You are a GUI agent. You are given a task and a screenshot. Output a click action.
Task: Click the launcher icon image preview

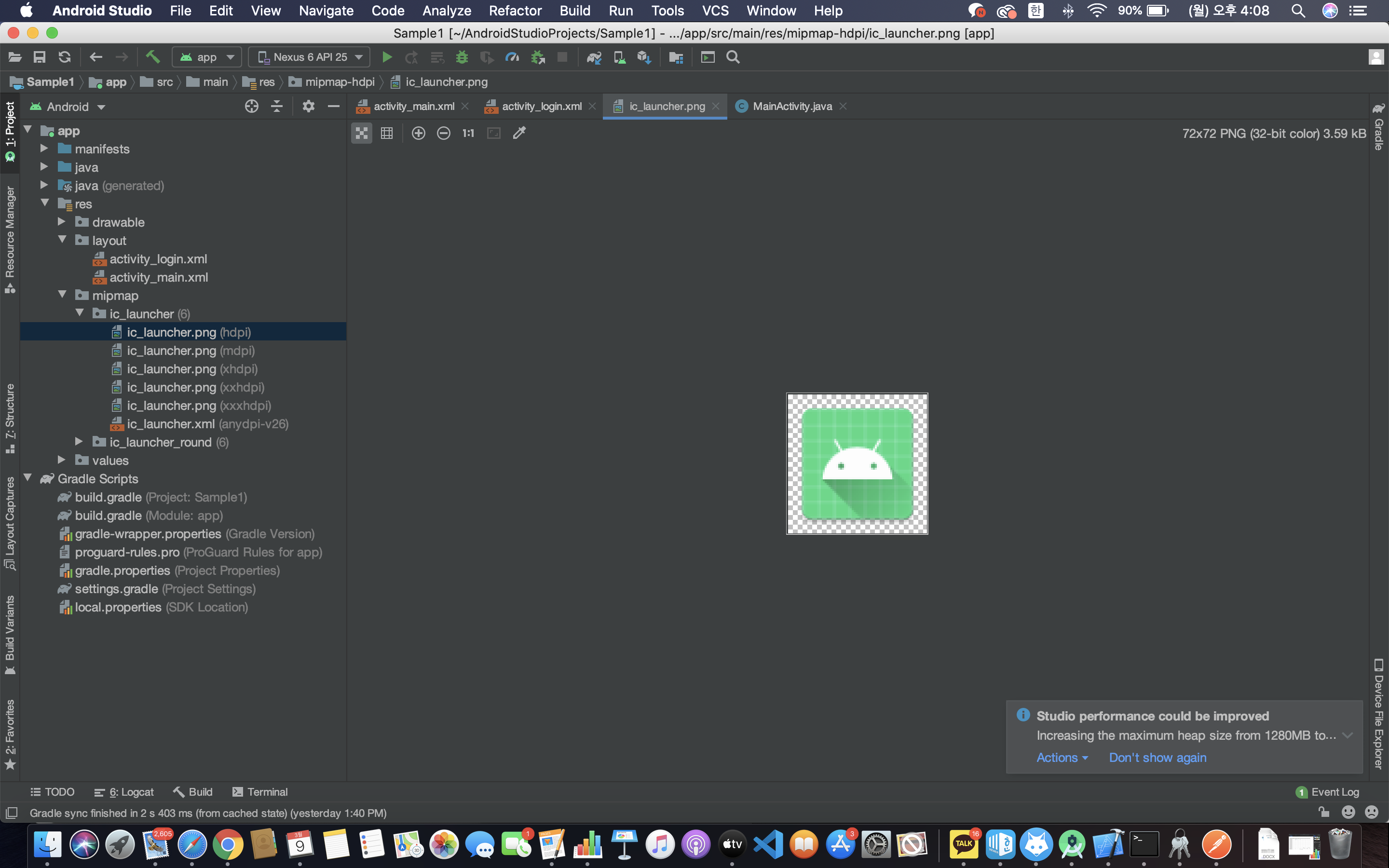[857, 463]
